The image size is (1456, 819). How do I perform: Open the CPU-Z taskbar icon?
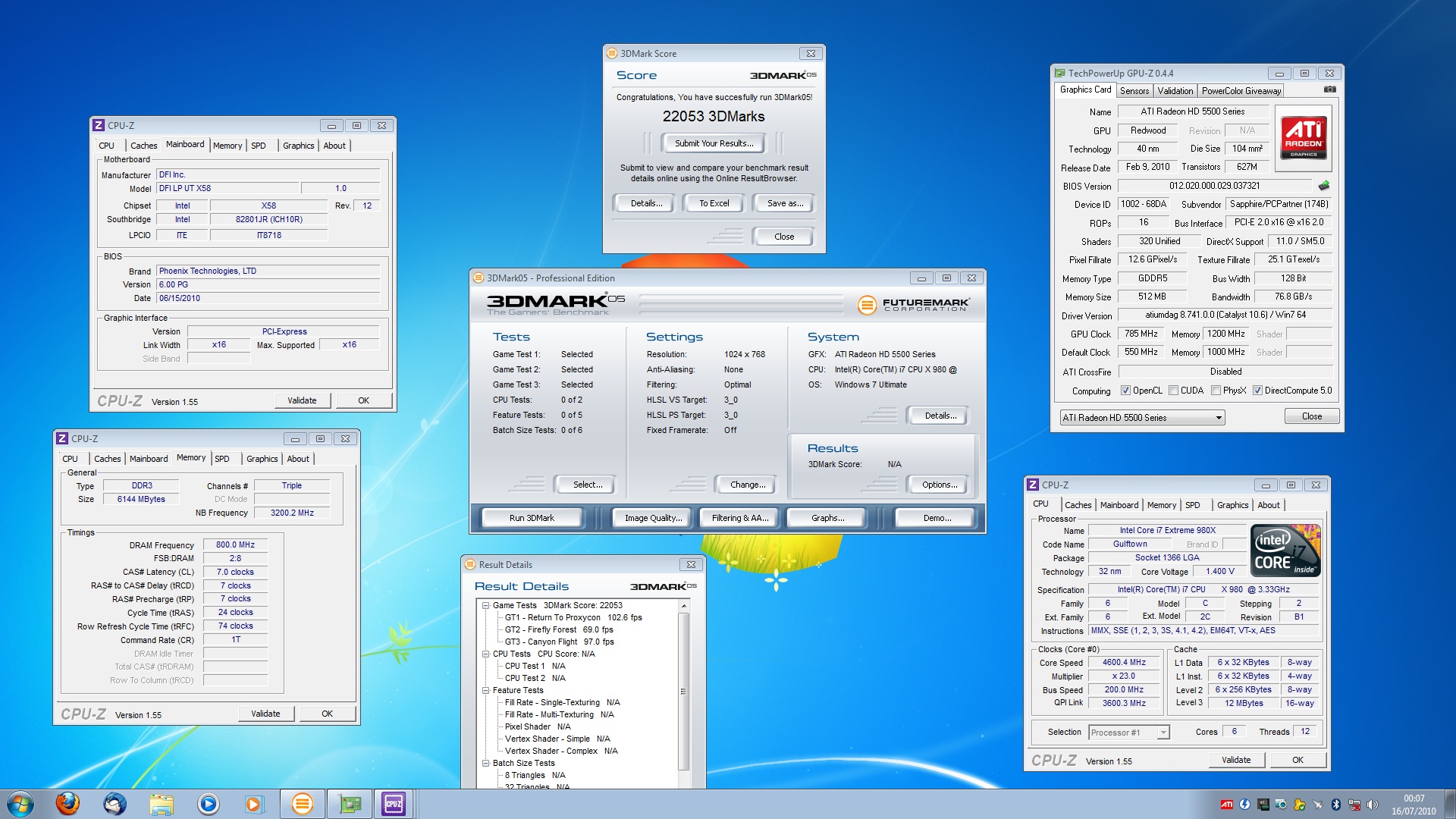(394, 804)
